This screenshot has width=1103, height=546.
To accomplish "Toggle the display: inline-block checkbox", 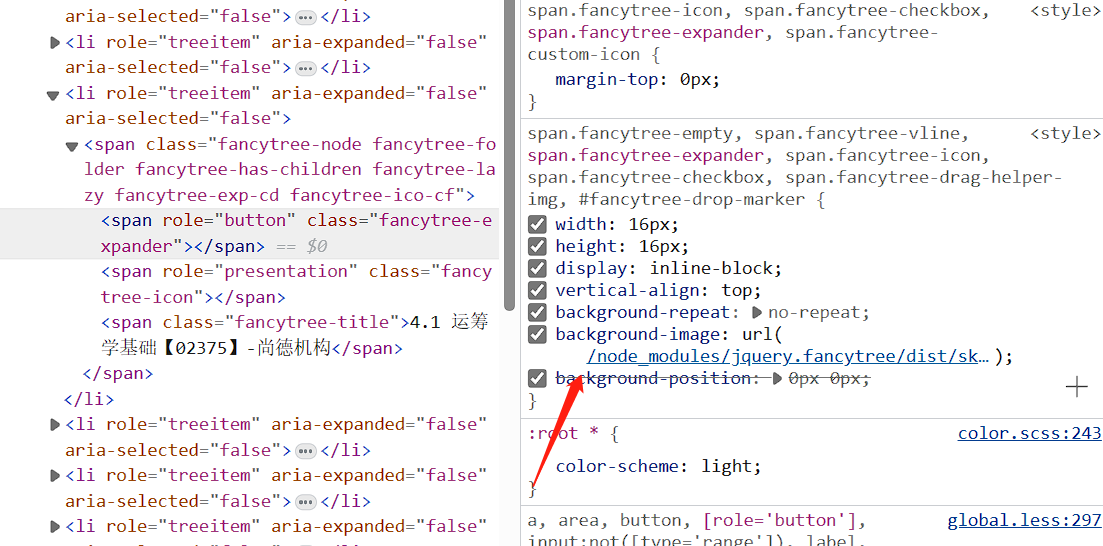I will [x=537, y=269].
